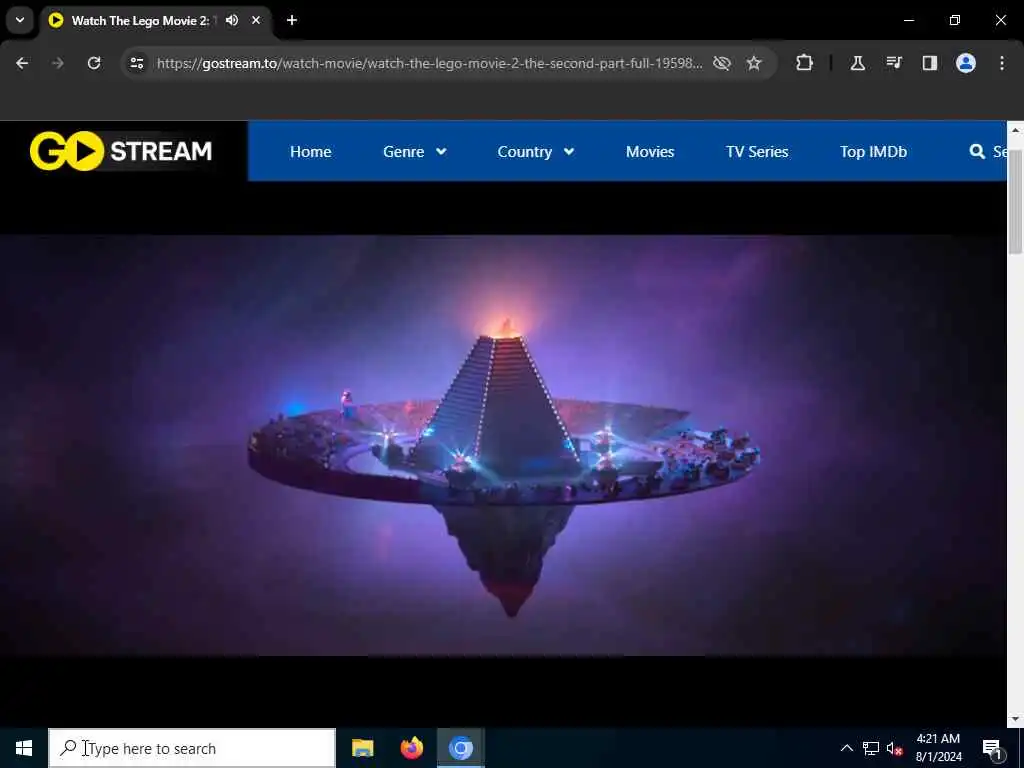Open the Top IMDb section
The width and height of the screenshot is (1024, 768).
pos(873,152)
